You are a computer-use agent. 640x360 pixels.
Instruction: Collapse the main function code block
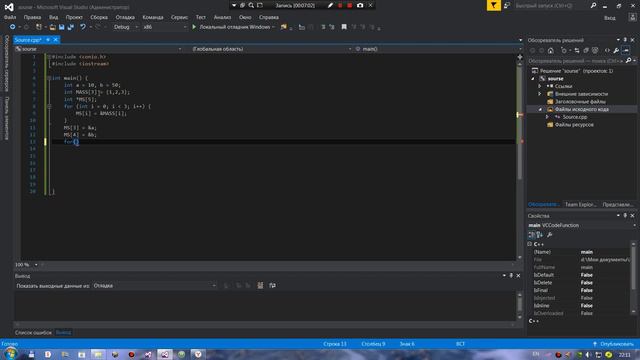49,78
